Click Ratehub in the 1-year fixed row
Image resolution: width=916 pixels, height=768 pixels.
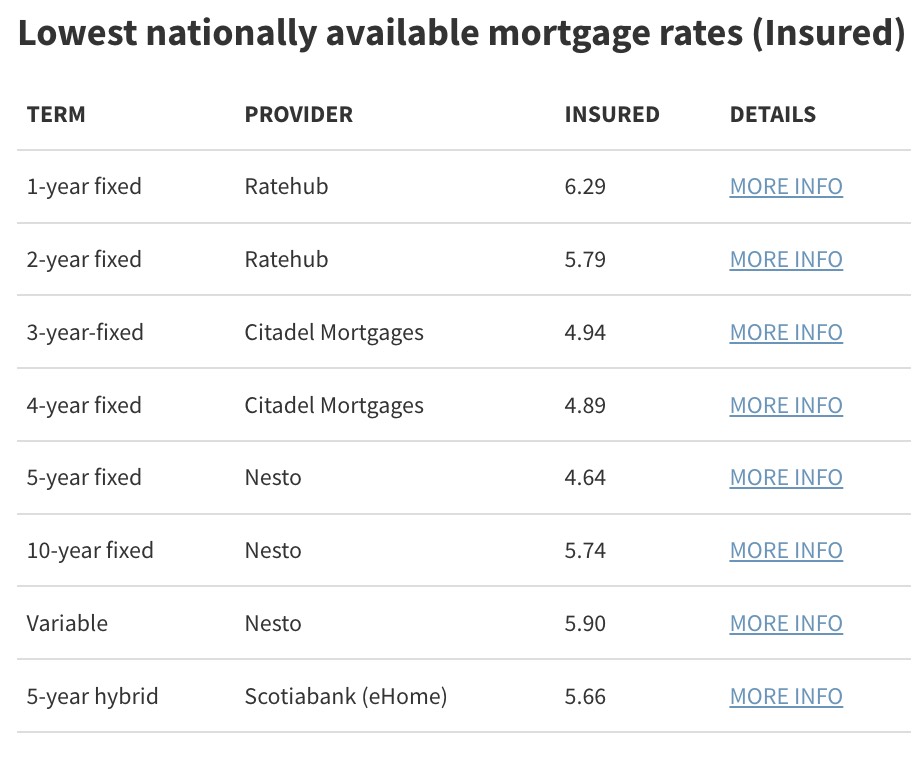tap(286, 187)
